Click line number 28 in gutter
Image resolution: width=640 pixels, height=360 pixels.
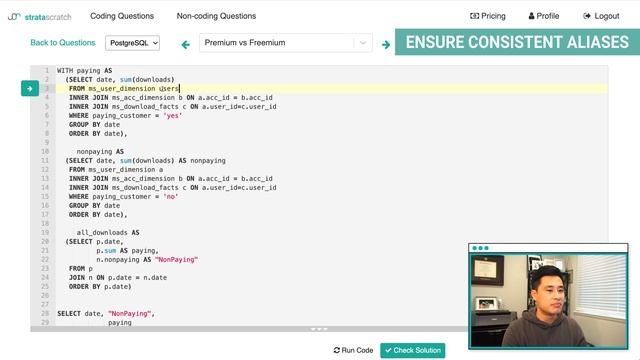coord(45,313)
